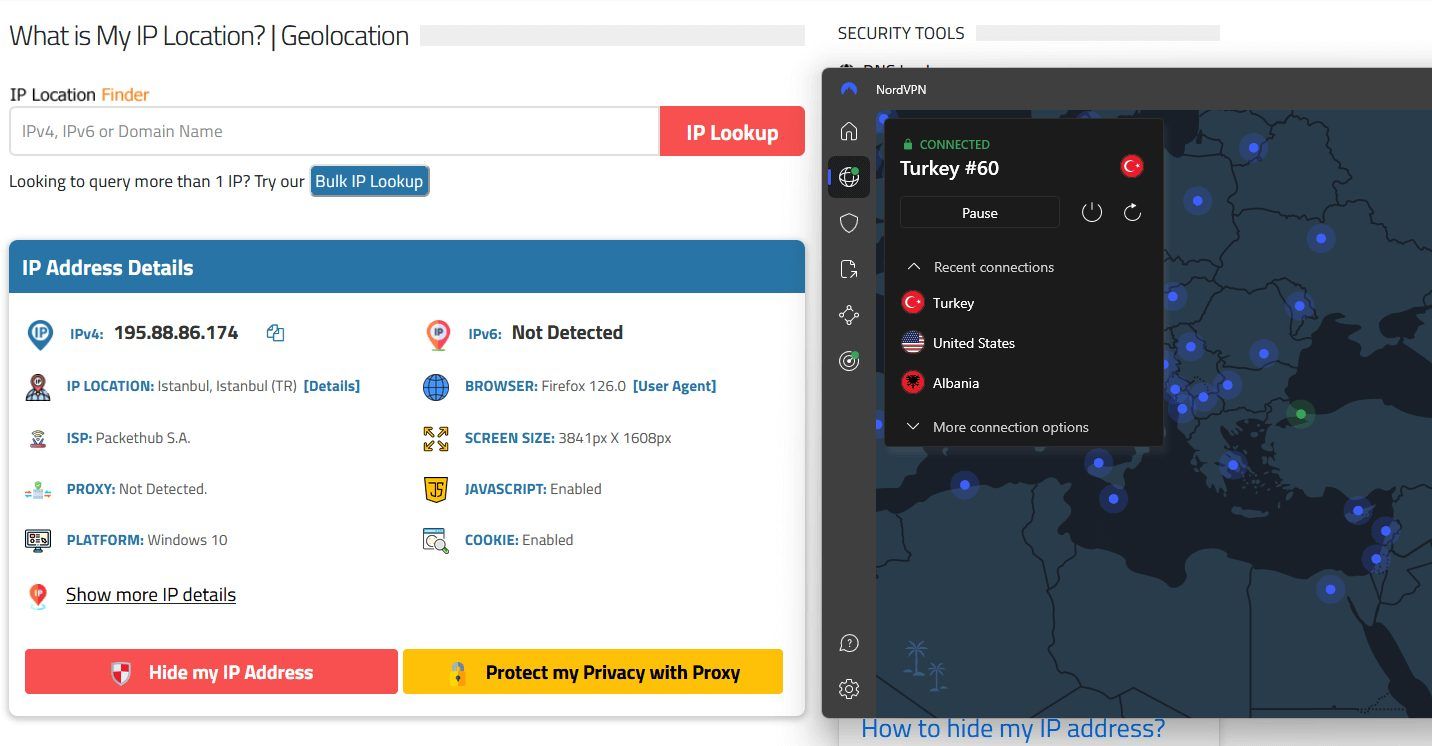This screenshot has height=746, width=1432.
Task: Click the IPv6 pin icon
Action: point(438,335)
